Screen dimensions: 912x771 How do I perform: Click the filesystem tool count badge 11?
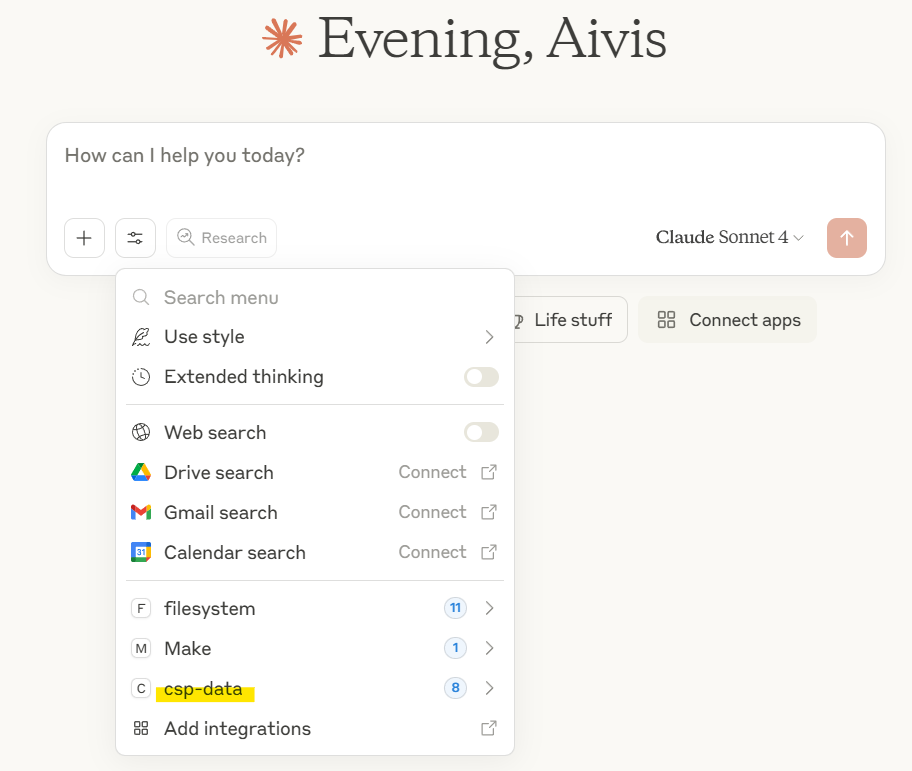(x=455, y=608)
